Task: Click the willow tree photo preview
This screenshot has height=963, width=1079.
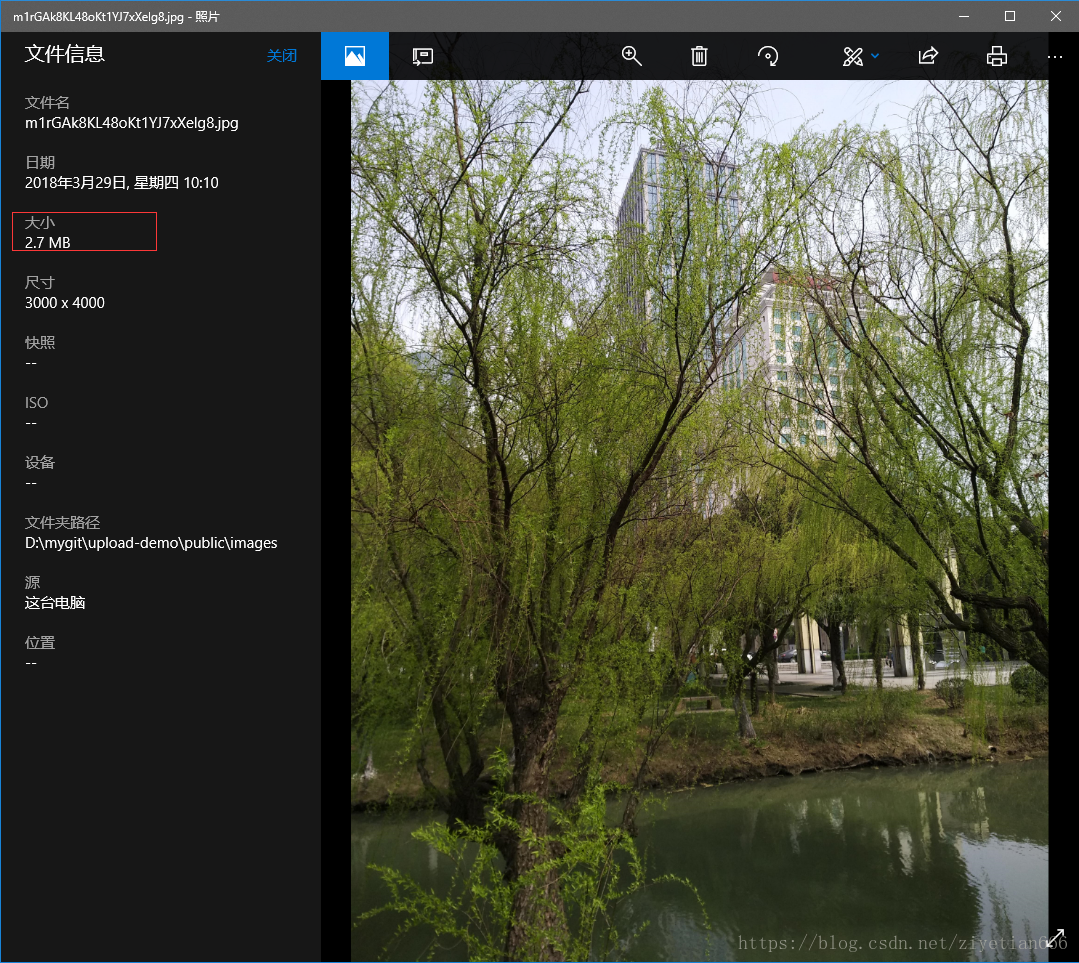Action: (x=699, y=520)
